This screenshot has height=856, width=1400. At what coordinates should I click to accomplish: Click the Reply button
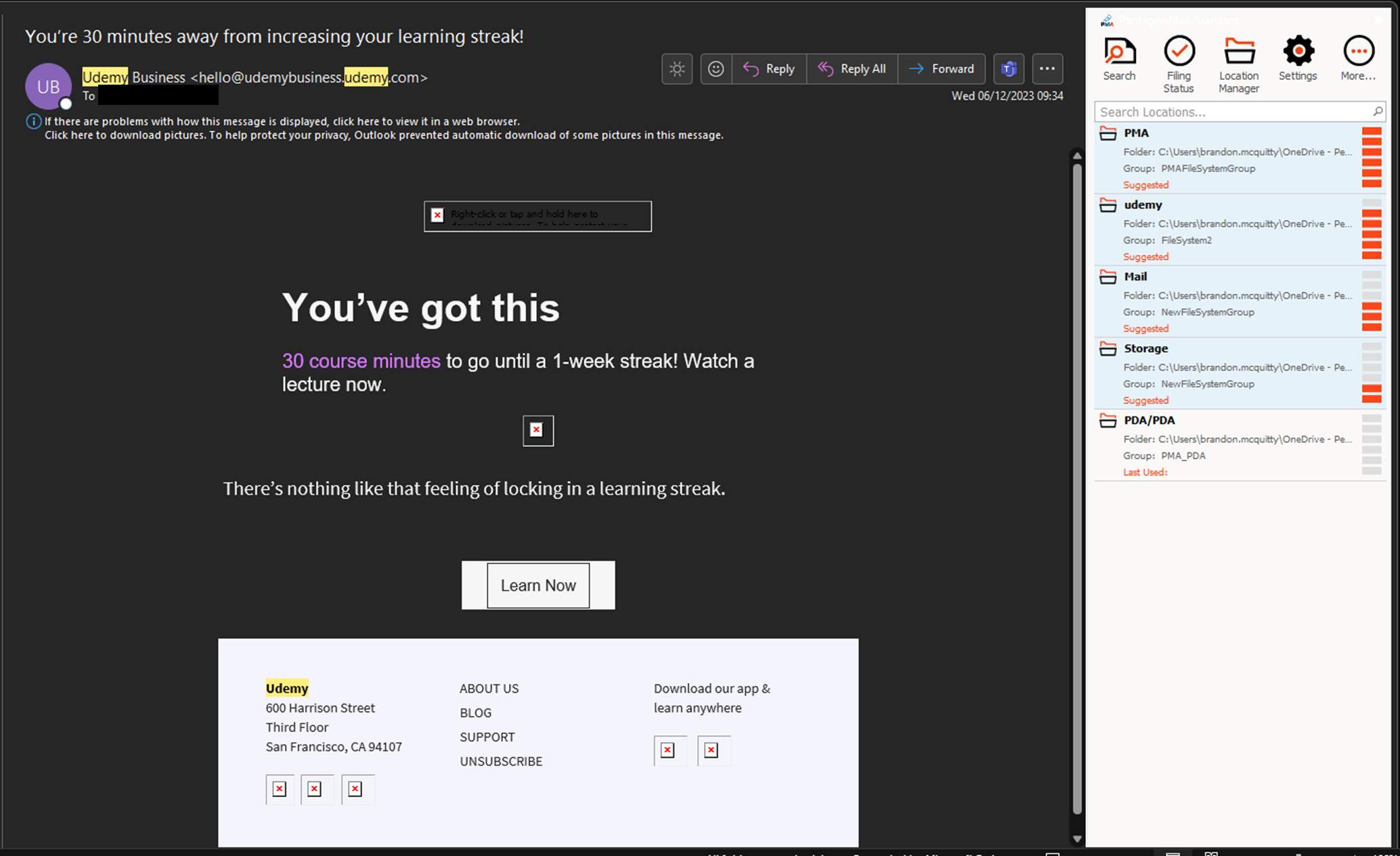[x=770, y=68]
